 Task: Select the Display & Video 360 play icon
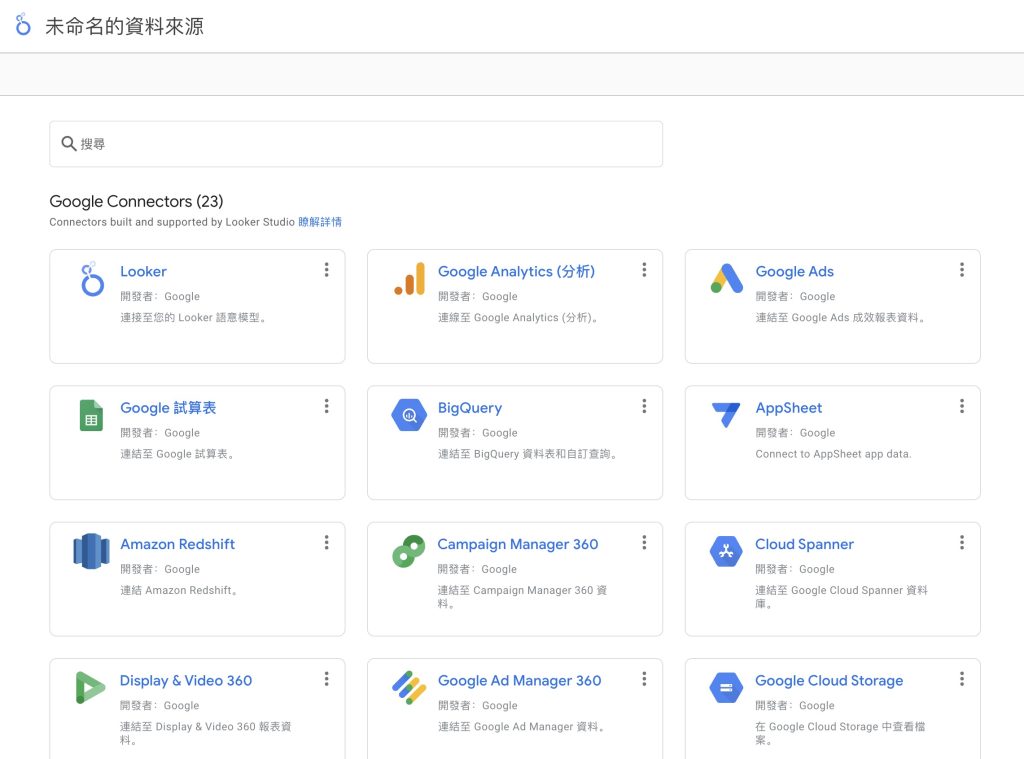(90, 688)
